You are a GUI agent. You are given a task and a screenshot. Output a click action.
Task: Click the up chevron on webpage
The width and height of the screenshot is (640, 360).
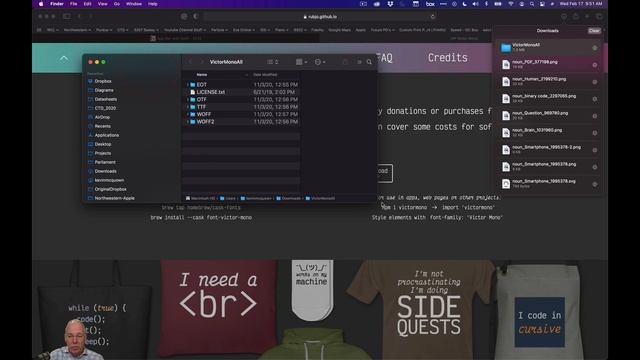(x=64, y=59)
